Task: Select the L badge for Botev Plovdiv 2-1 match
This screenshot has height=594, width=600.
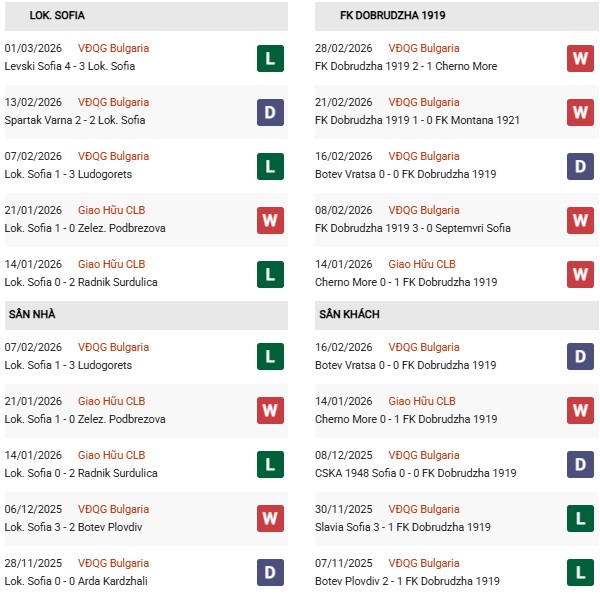Action: [x=580, y=573]
